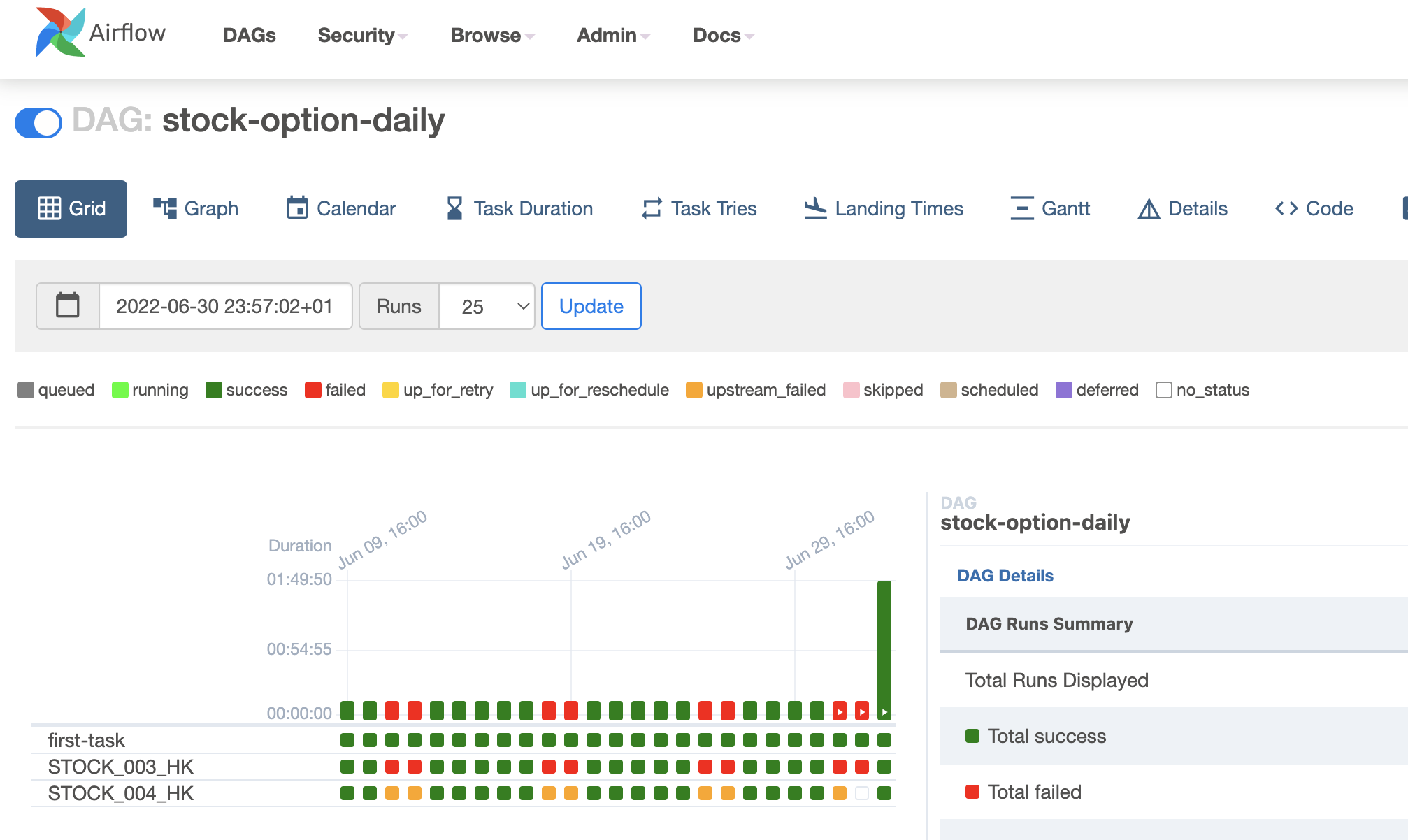Click the no_status legend checkbox

pos(1163,390)
